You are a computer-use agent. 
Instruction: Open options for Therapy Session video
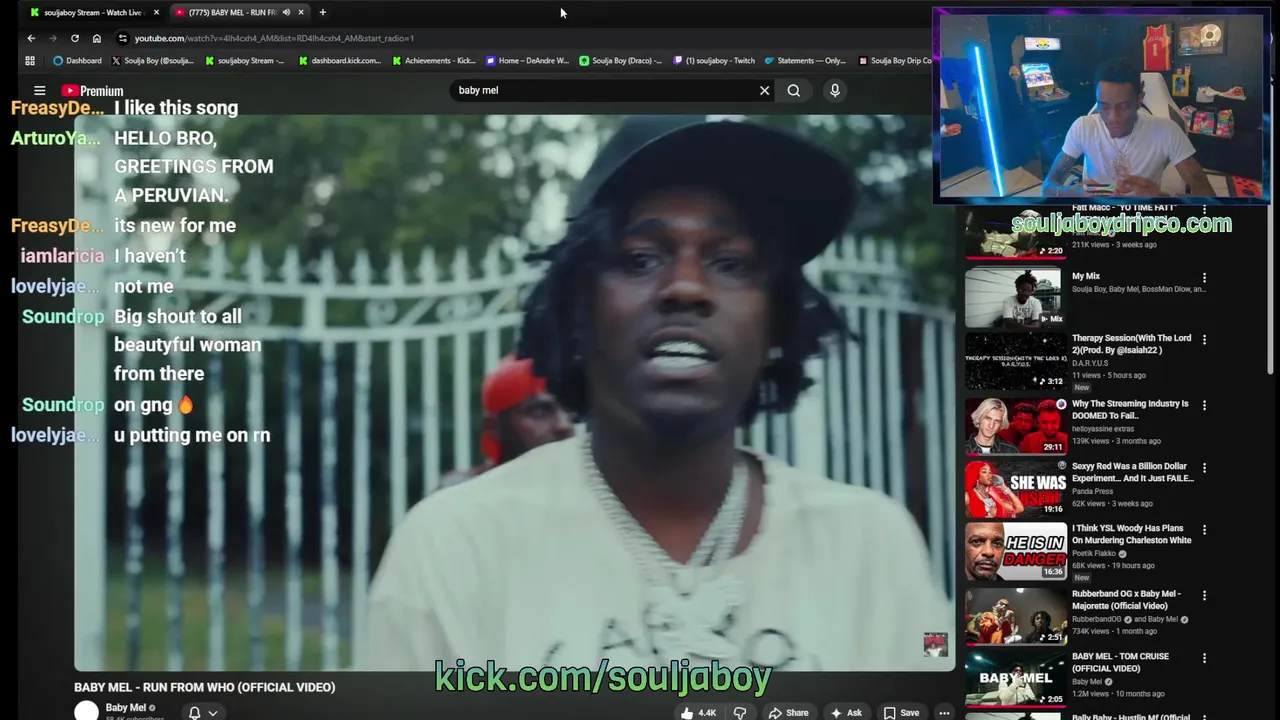[x=1204, y=340]
